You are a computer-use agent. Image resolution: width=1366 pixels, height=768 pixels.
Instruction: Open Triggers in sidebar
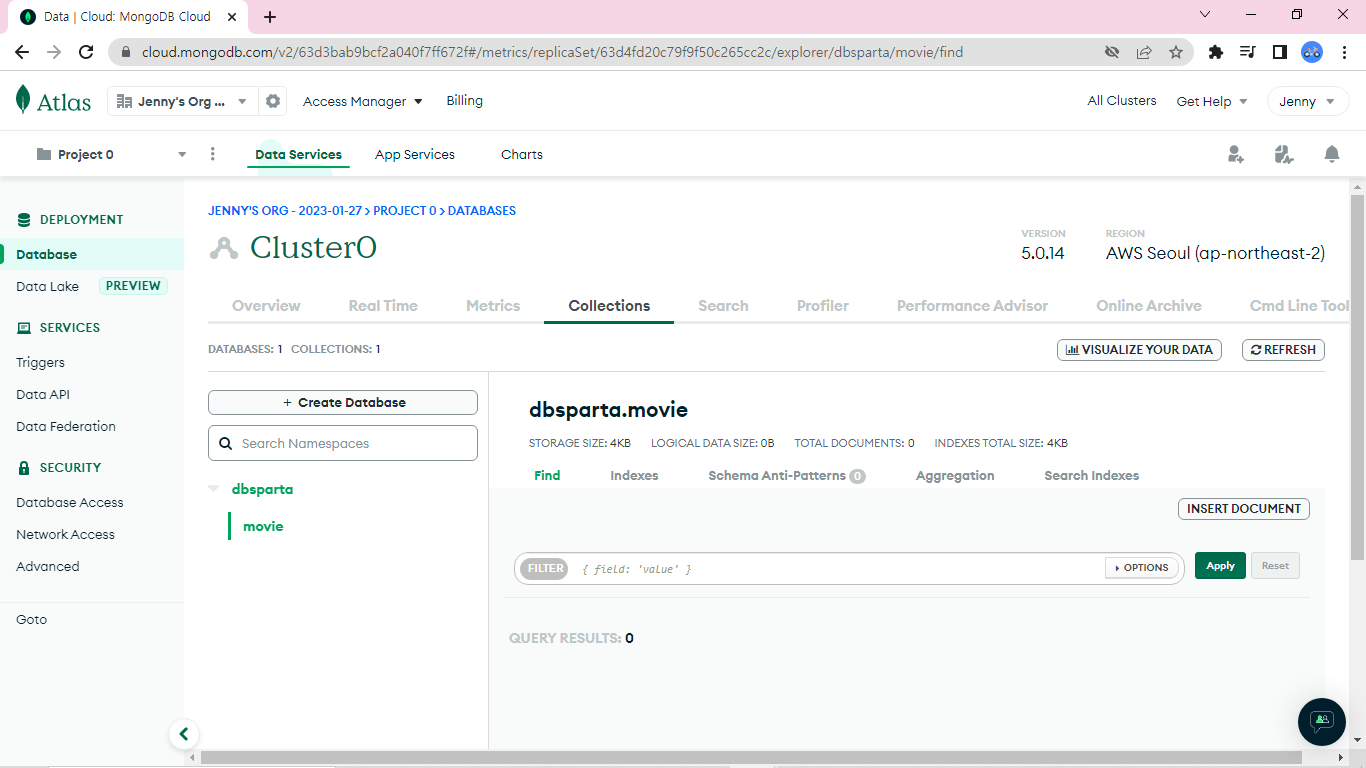pyautogui.click(x=40, y=362)
